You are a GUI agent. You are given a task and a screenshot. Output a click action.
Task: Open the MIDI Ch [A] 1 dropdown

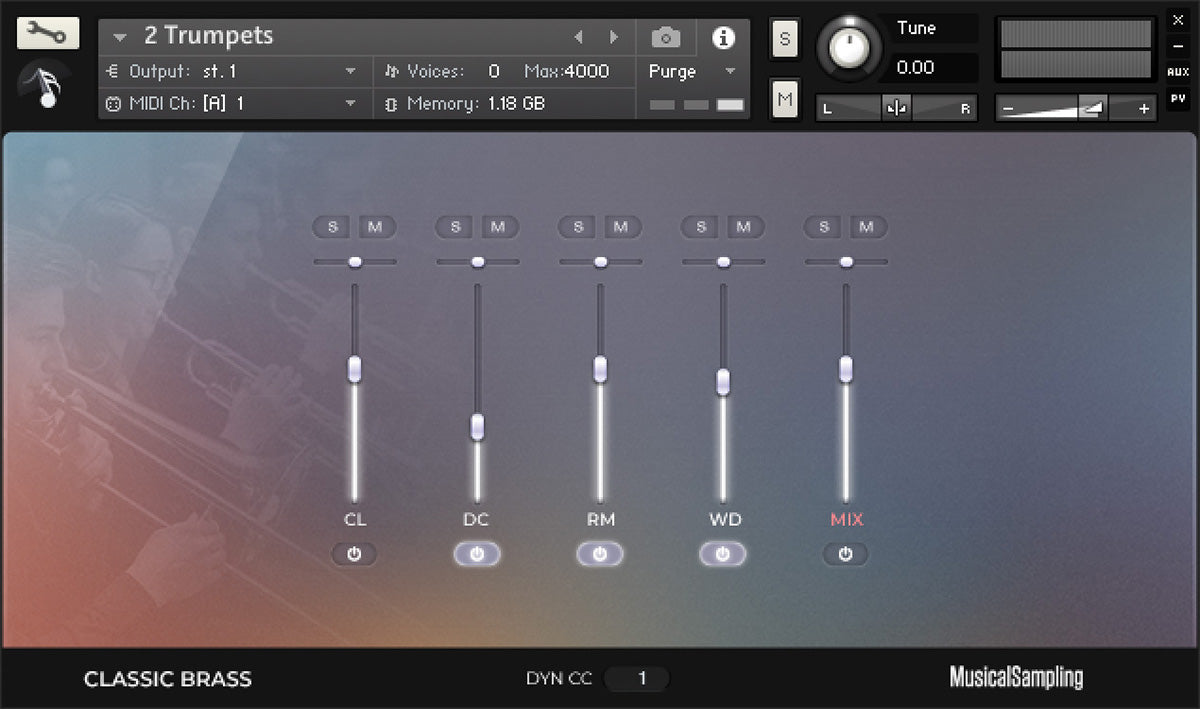click(x=235, y=103)
